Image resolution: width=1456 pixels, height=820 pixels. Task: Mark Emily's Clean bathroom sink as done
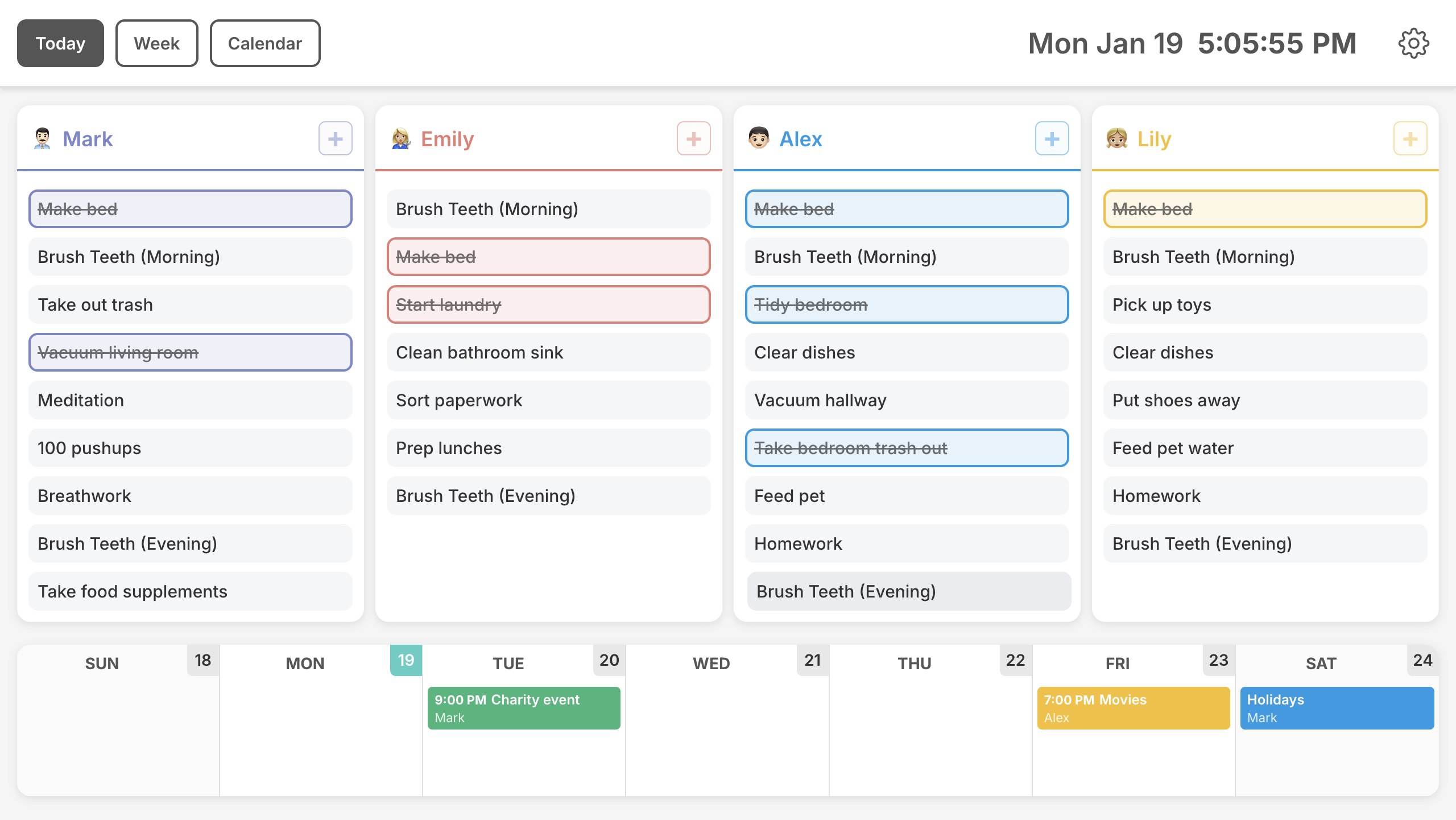548,353
